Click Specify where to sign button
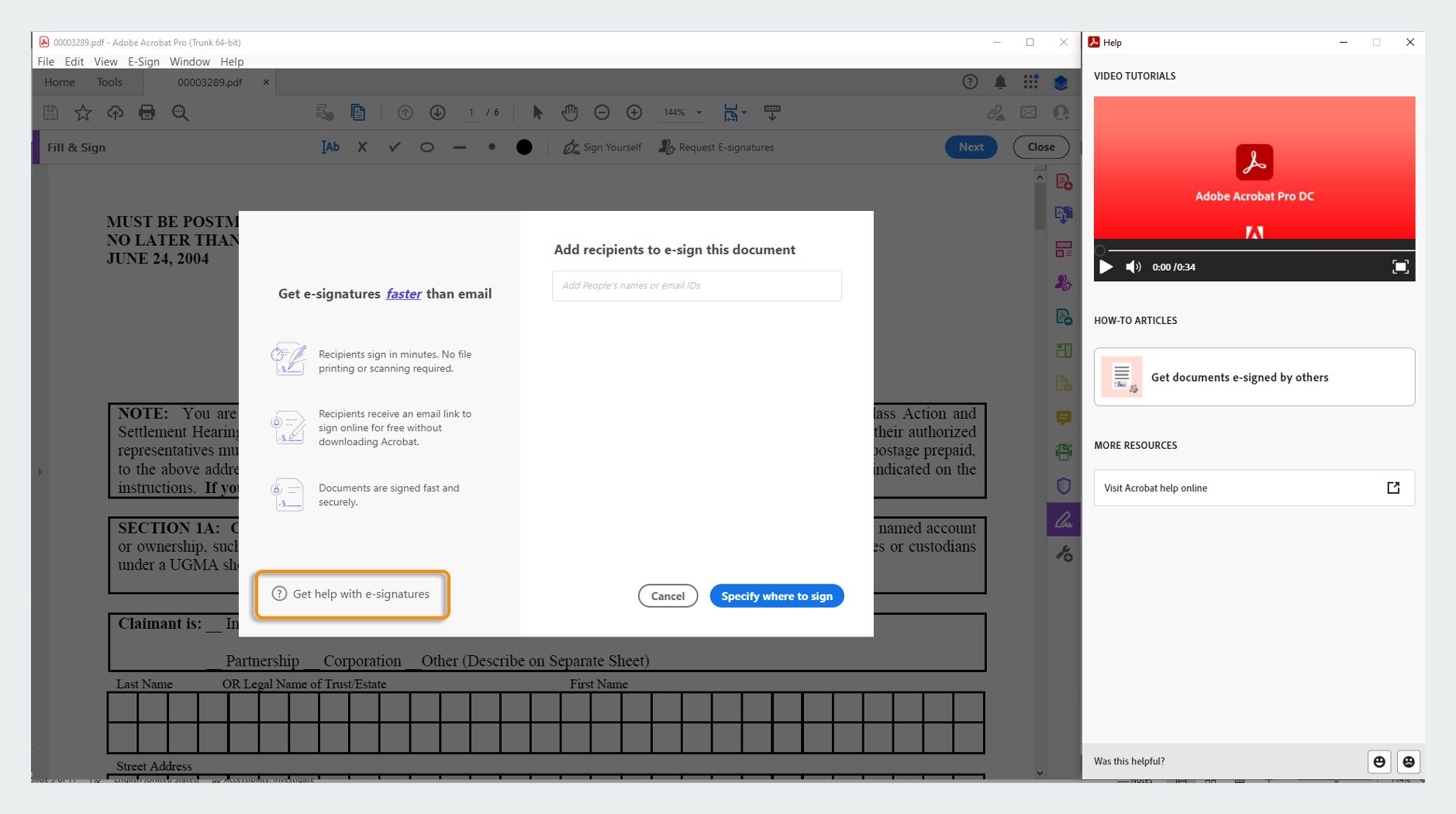The height and width of the screenshot is (814, 1456). tap(777, 595)
